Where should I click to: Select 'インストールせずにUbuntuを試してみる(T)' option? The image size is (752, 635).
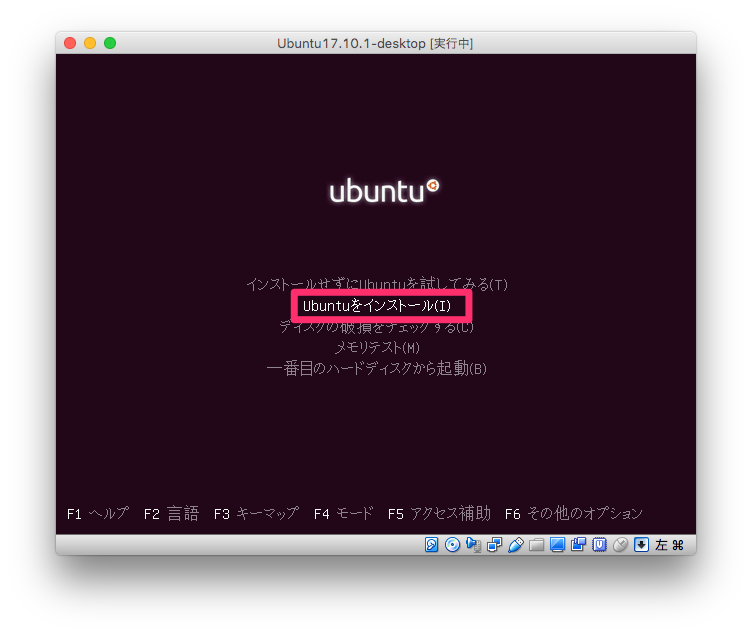pyautogui.click(x=377, y=284)
